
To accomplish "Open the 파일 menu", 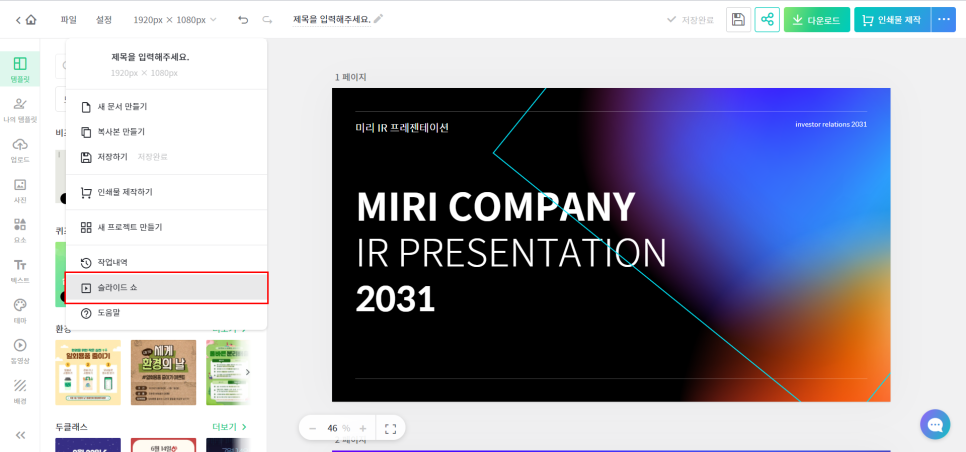I will coord(68,20).
